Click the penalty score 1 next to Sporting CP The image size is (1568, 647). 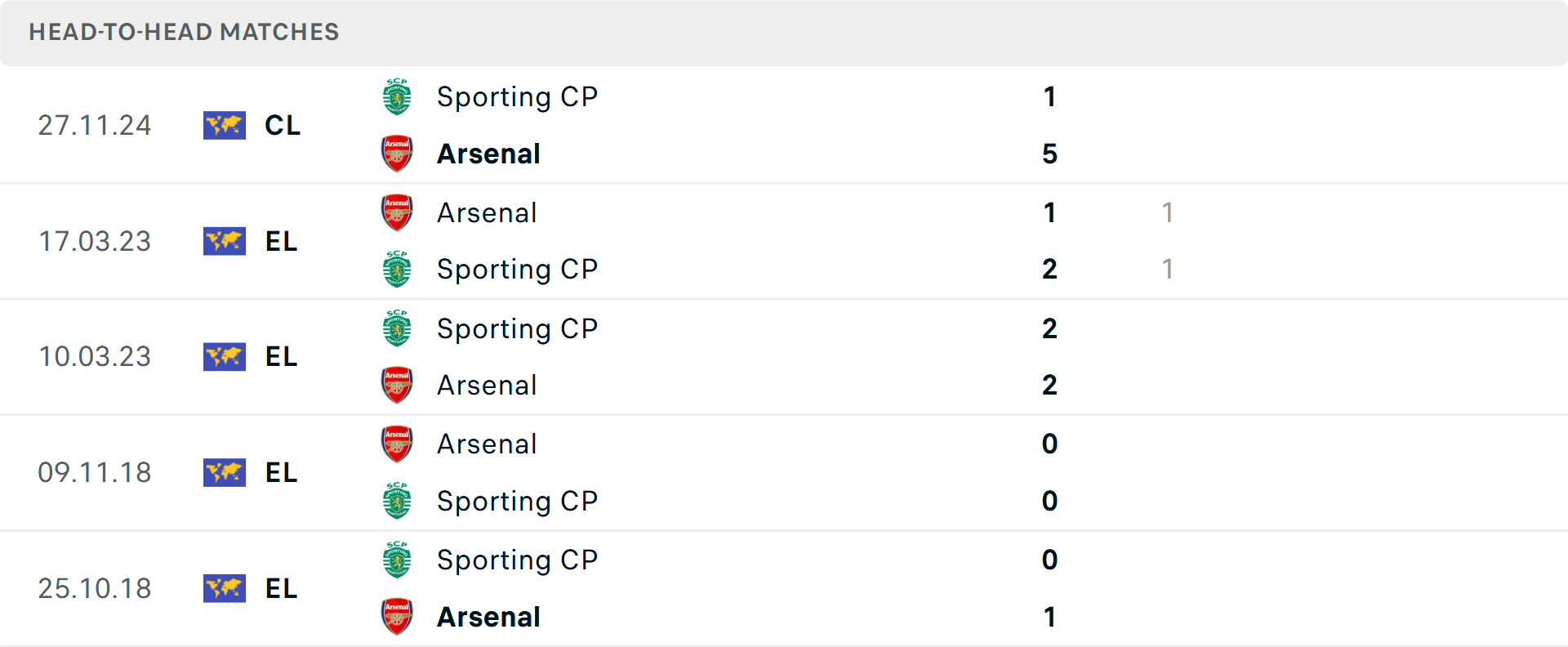coord(1168,269)
